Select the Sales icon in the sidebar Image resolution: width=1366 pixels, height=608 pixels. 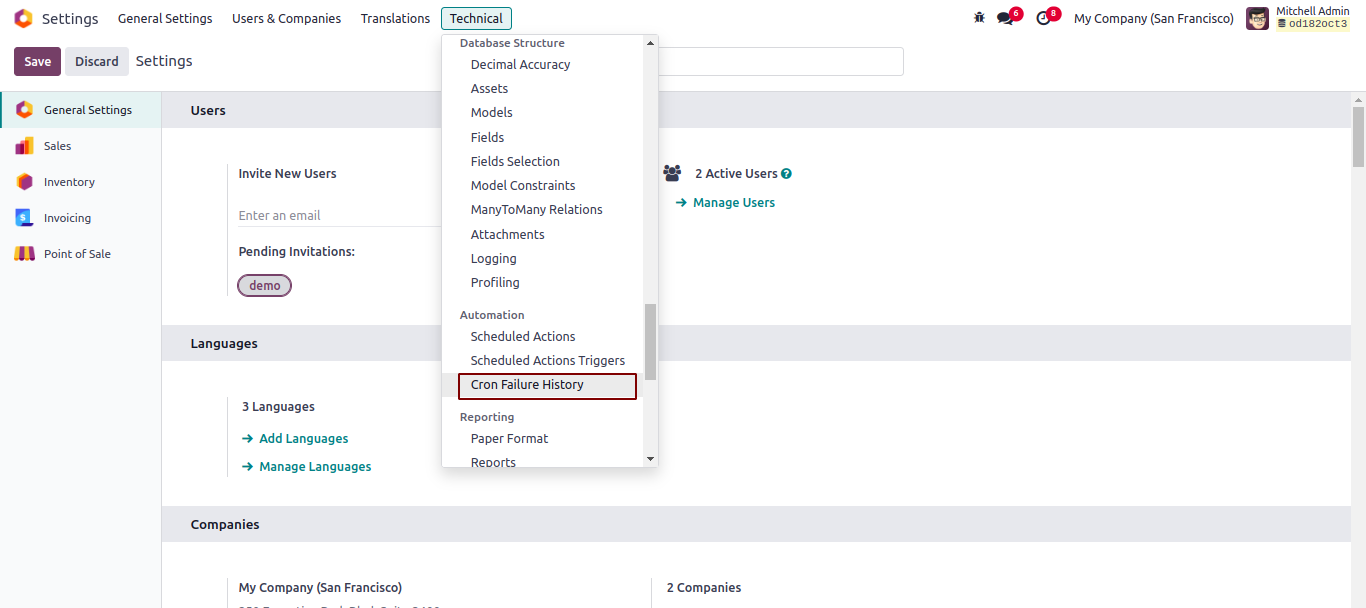pos(24,146)
